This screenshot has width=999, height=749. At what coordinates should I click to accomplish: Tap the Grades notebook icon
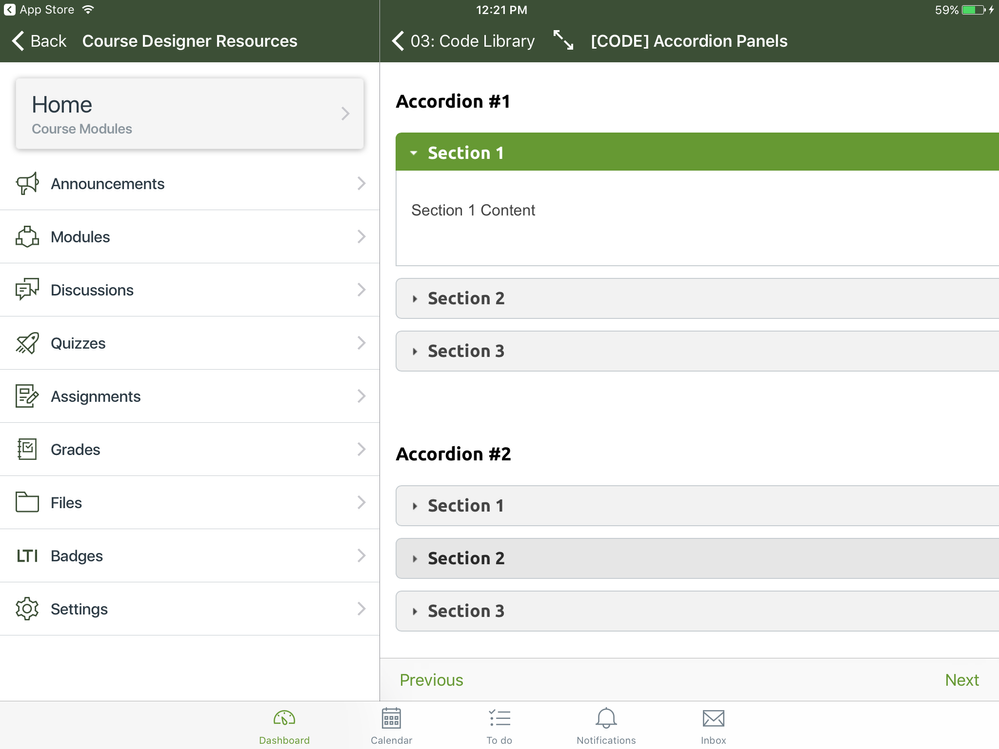(x=27, y=449)
